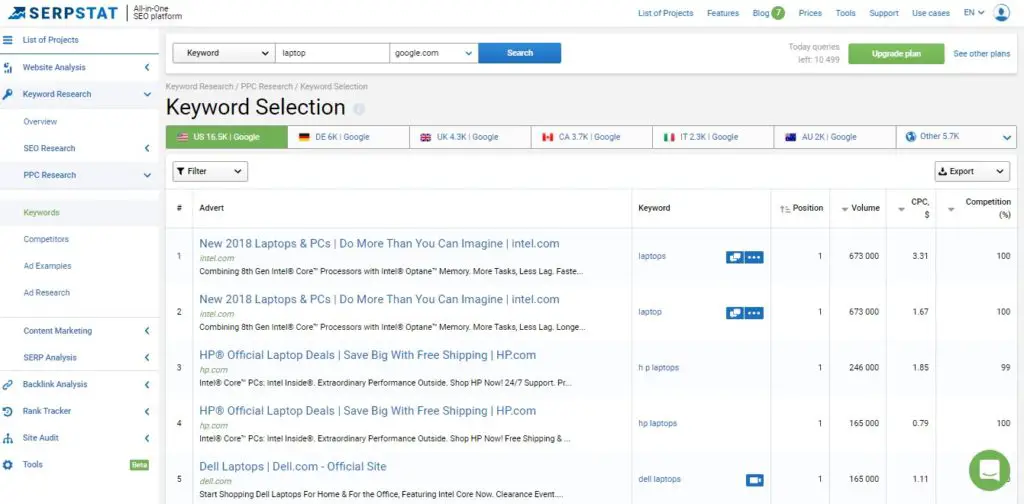Viewport: 1024px width, 504px height.
Task: Click the Website Analysis sidebar icon
Action: tap(8, 68)
